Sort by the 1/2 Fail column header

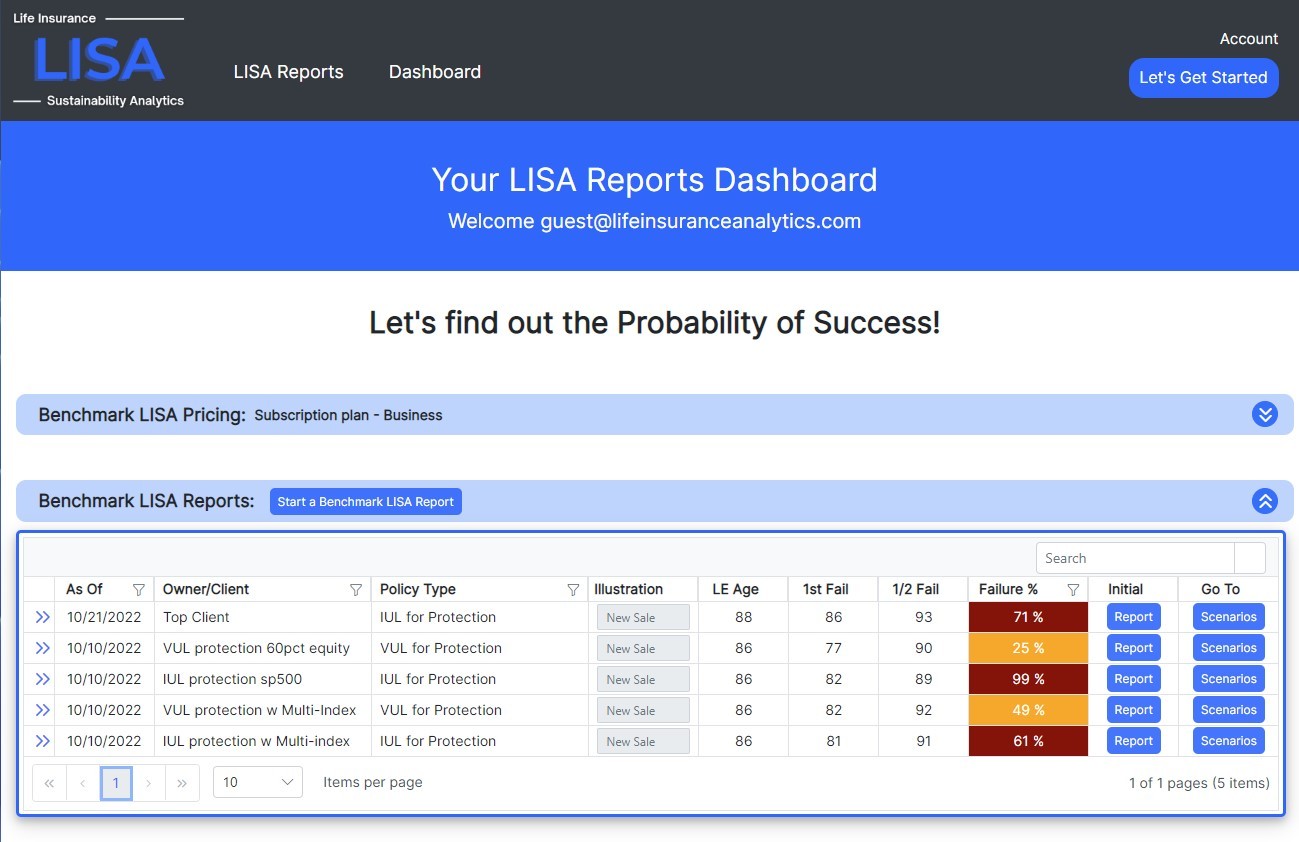point(923,589)
